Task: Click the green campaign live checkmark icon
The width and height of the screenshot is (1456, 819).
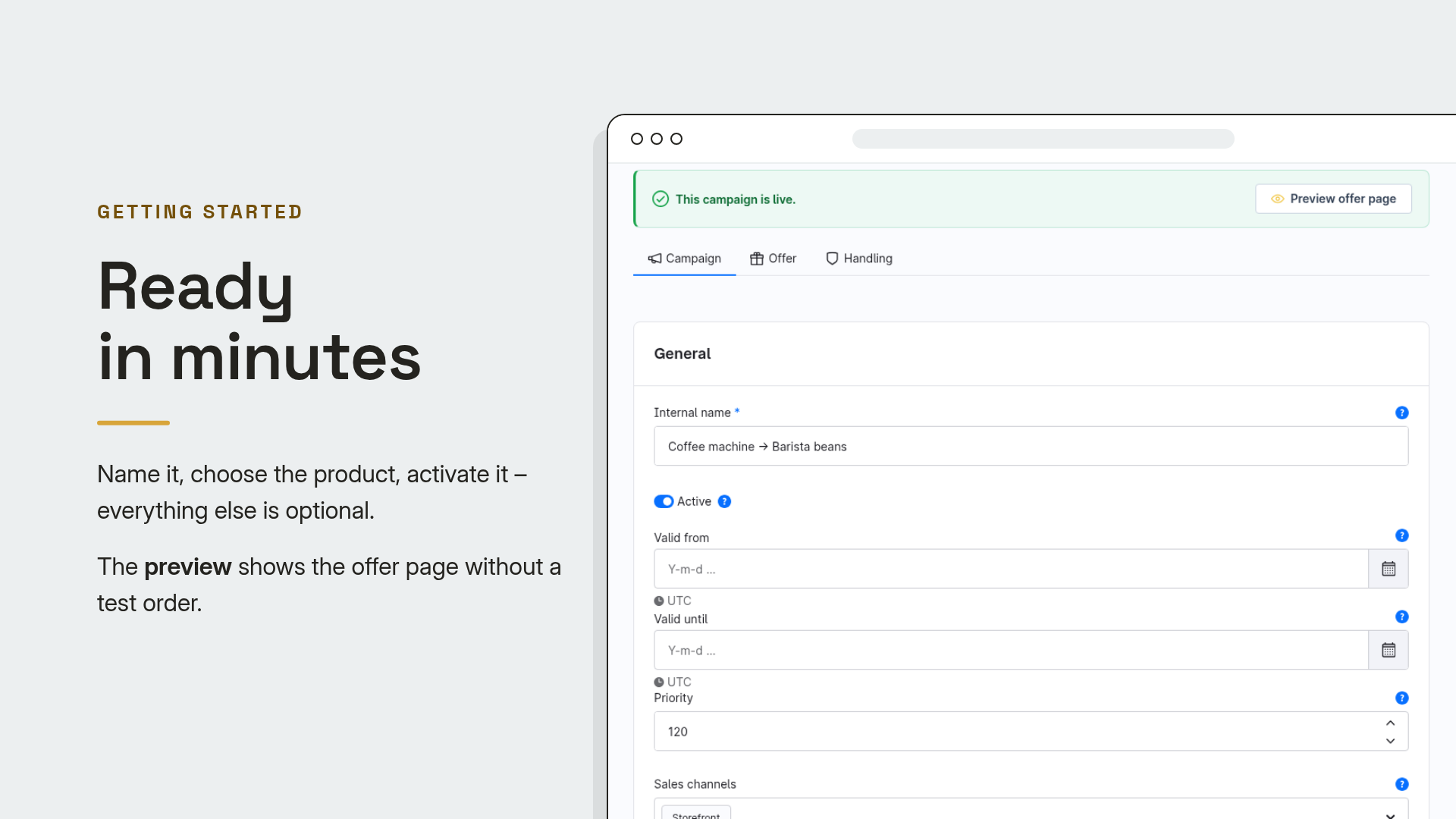Action: [x=661, y=199]
